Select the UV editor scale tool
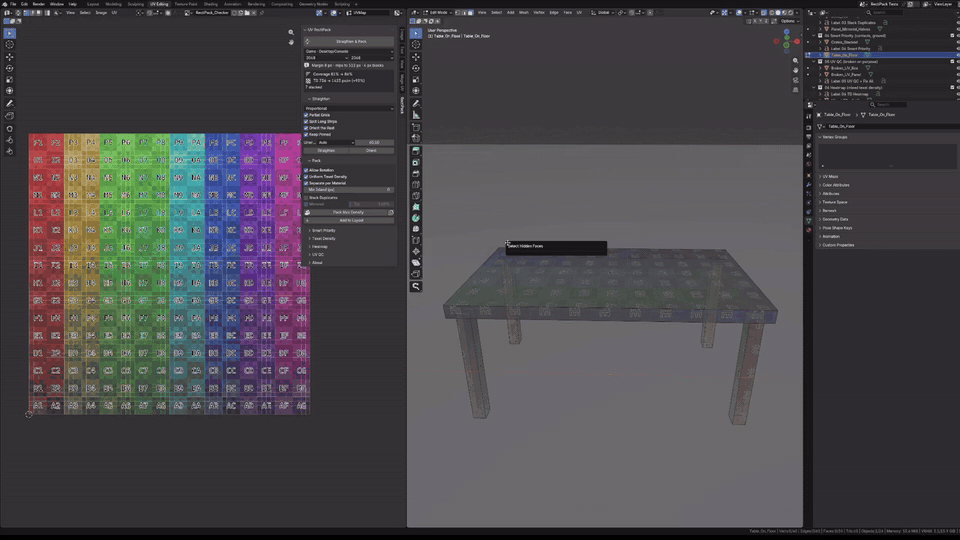The width and height of the screenshot is (960, 540). point(10,80)
